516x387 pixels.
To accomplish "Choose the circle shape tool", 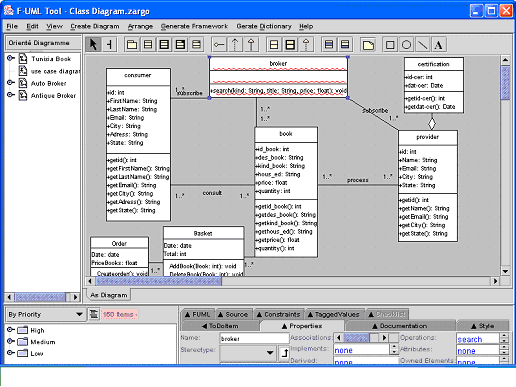I will (406, 44).
